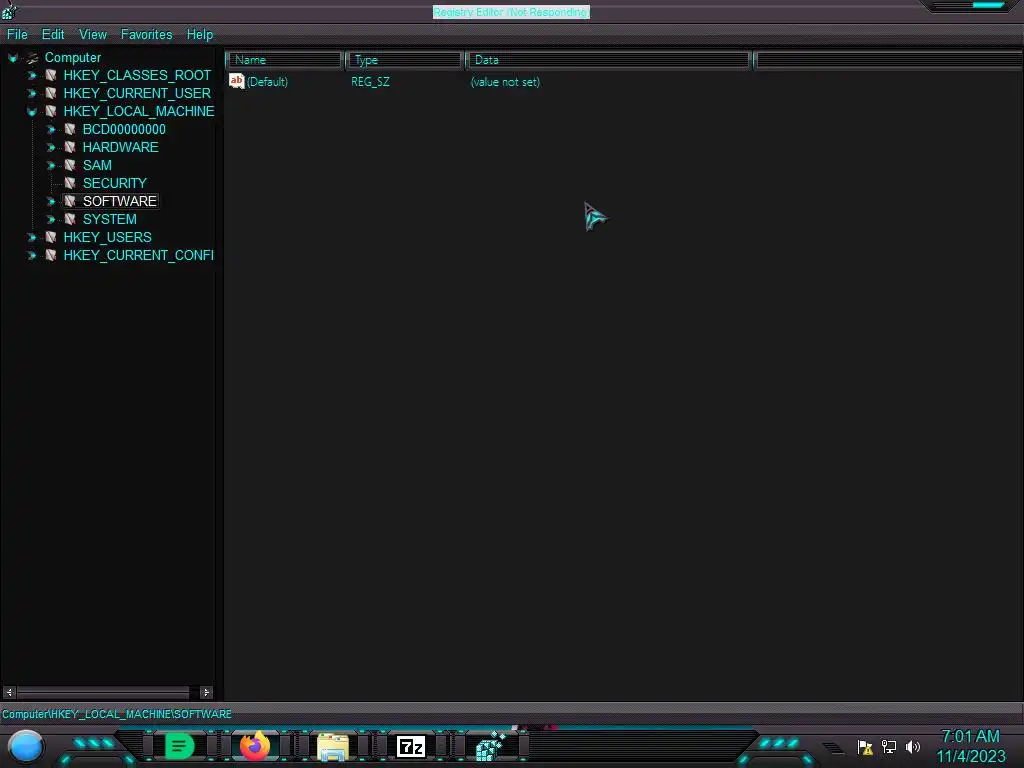
Task: Open the Edit menu
Action: (x=53, y=35)
